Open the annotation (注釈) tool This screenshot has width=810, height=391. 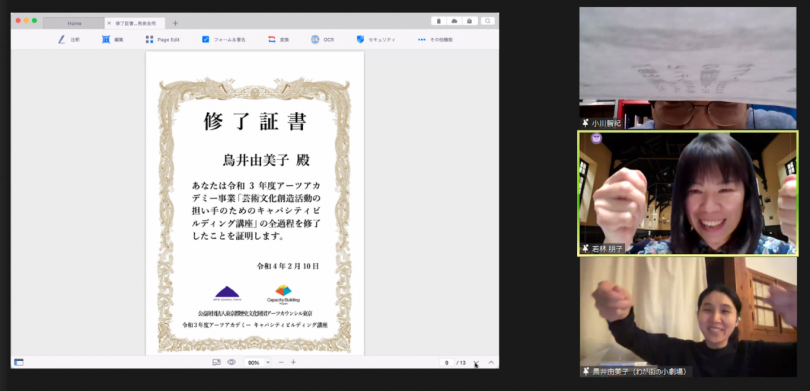coord(68,39)
